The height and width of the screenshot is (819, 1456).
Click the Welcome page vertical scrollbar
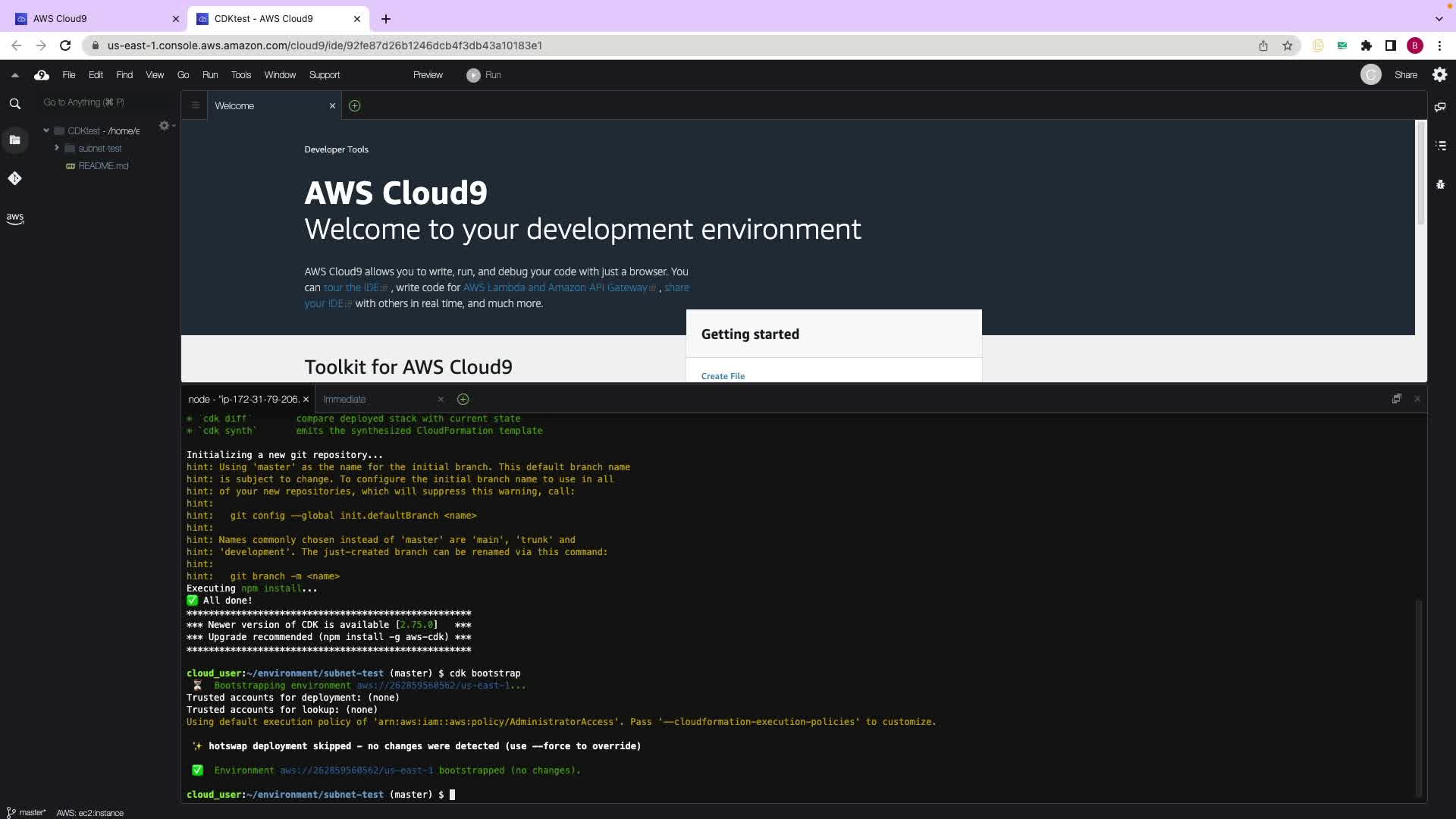click(x=1420, y=174)
